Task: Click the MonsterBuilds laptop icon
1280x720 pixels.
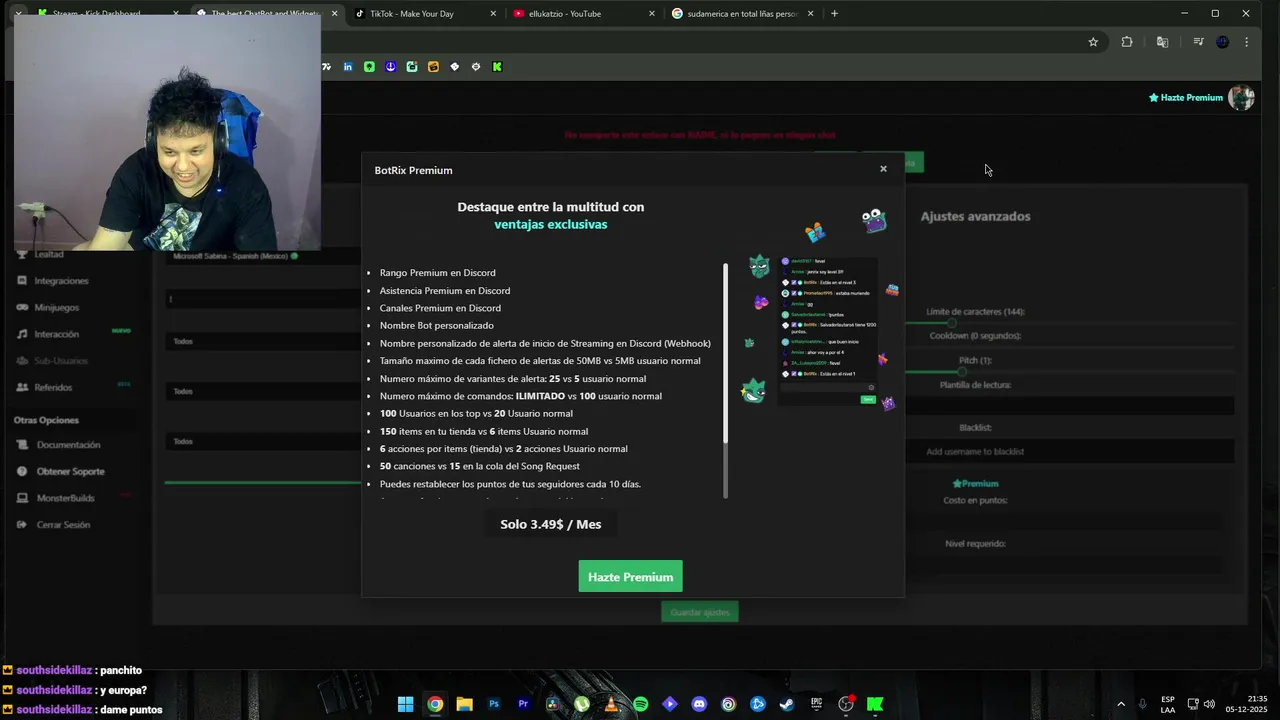Action: tap(22, 498)
